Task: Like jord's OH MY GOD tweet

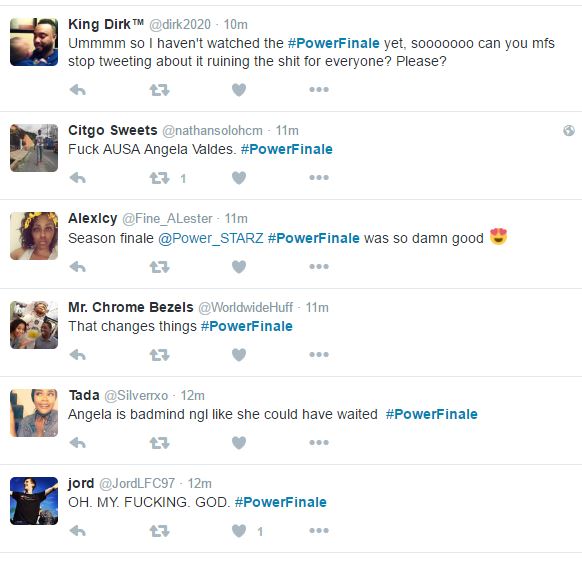Action: (x=239, y=531)
